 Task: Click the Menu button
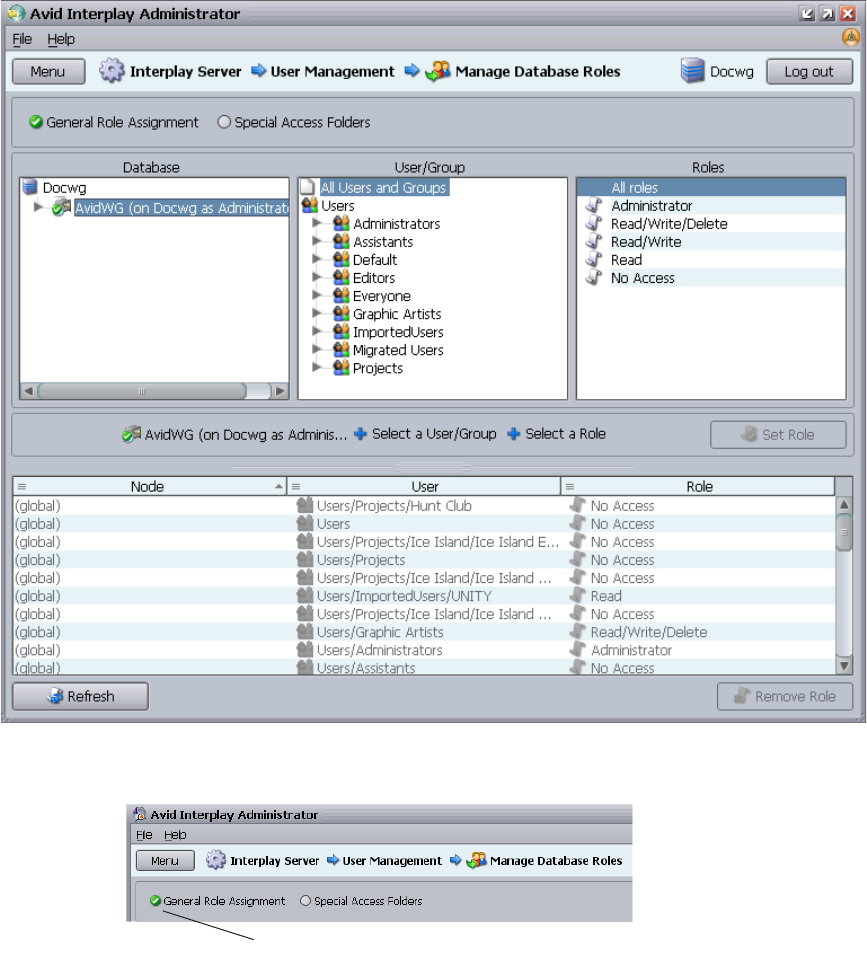[48, 71]
